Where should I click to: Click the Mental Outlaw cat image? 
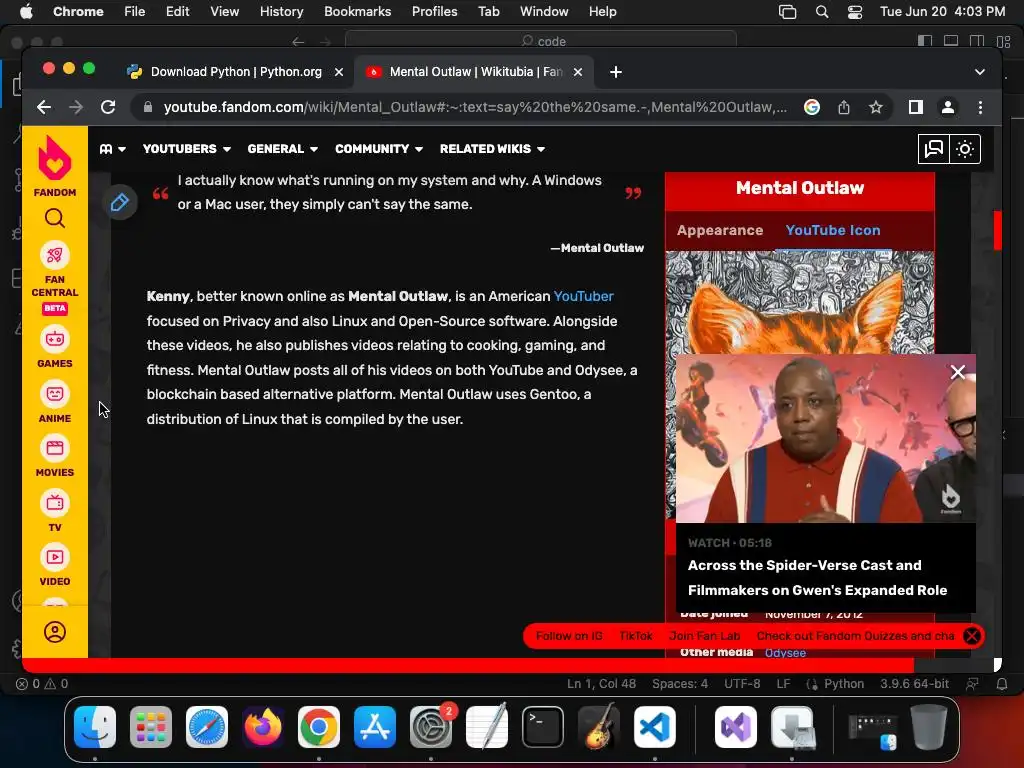click(799, 302)
